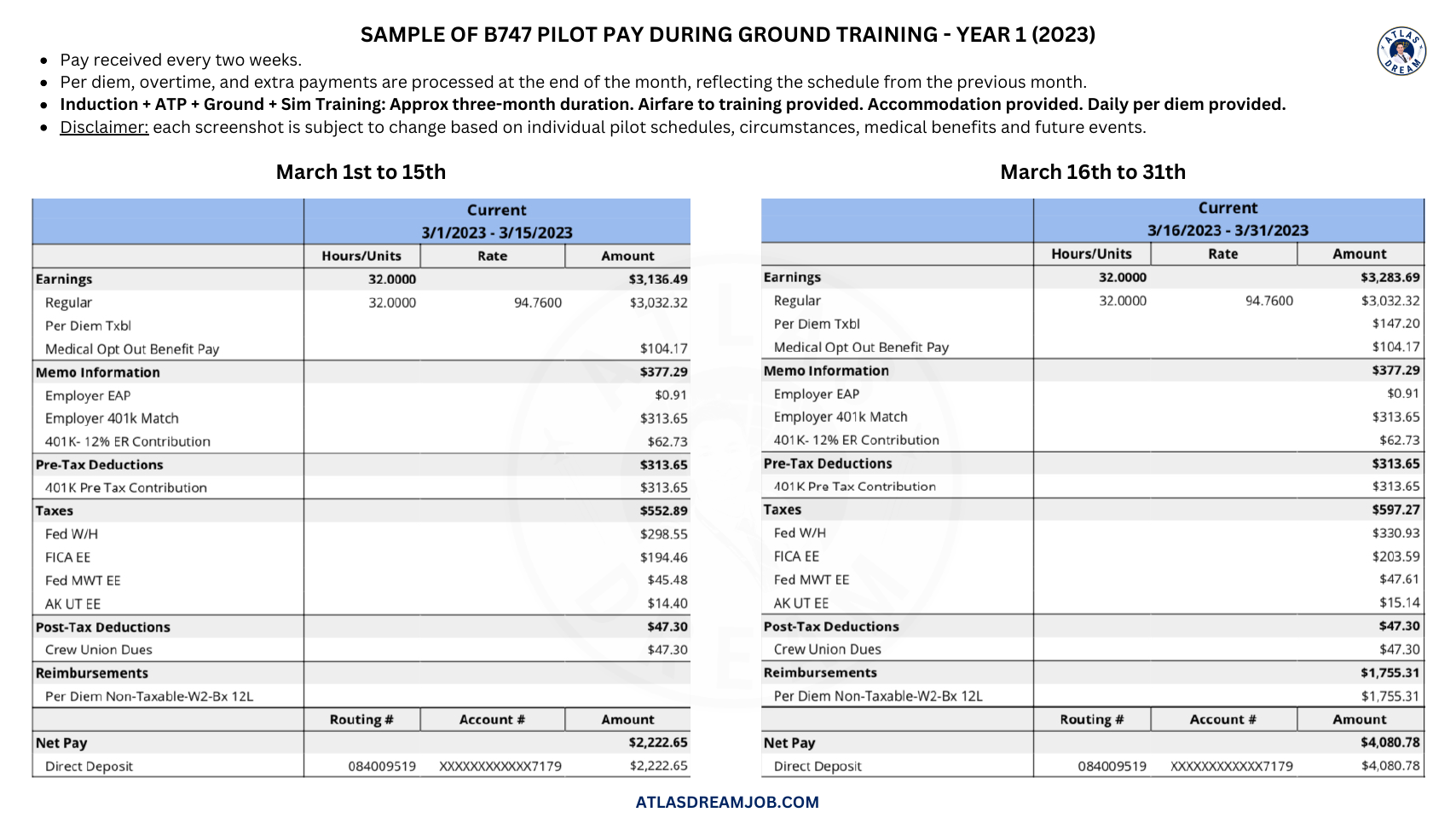Image resolution: width=1456 pixels, height=818 pixels.
Task: Click 'Routing #' header in March 1-15 table
Action: pyautogui.click(x=361, y=719)
